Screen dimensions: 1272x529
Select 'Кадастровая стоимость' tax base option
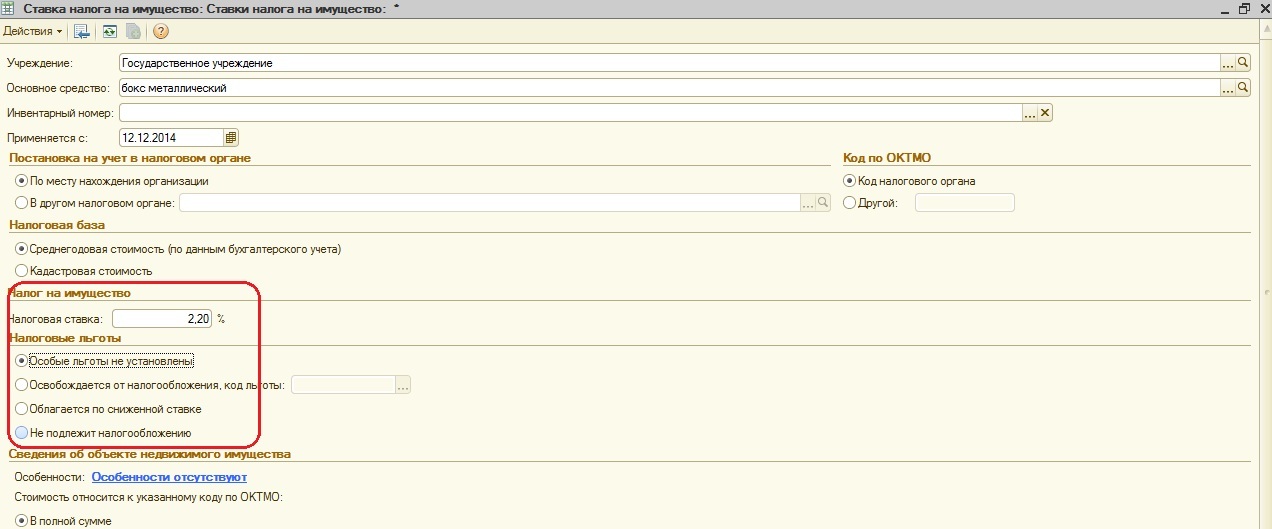(22, 271)
